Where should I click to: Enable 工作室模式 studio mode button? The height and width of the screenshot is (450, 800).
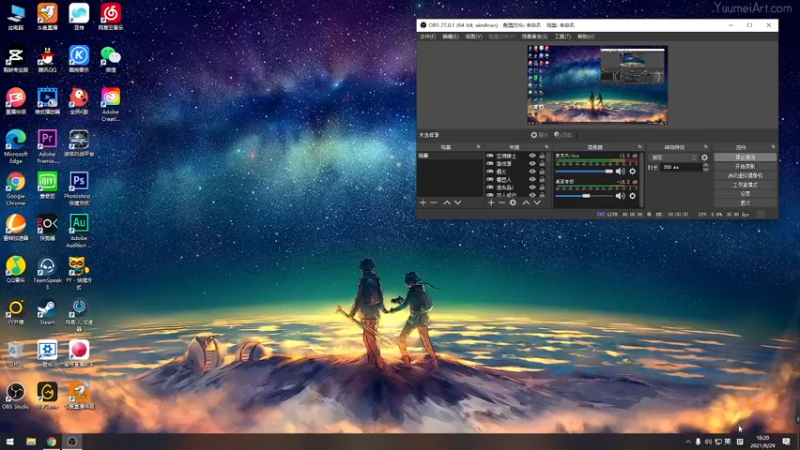[745, 185]
